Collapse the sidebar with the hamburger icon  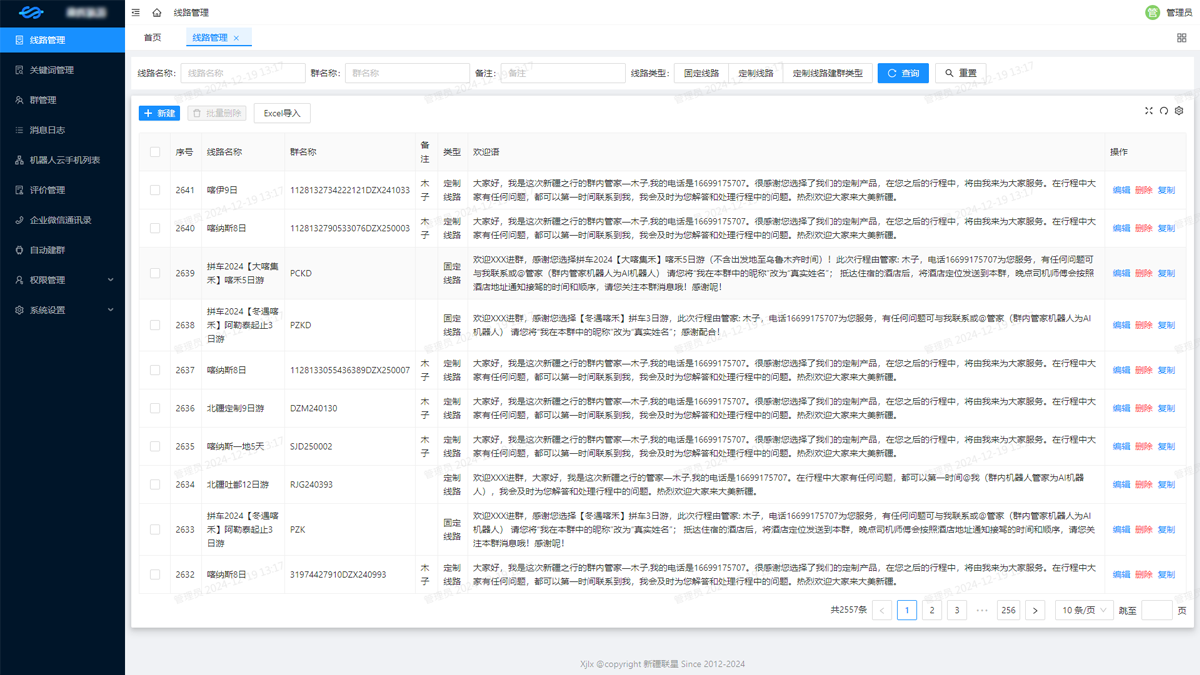tap(136, 13)
